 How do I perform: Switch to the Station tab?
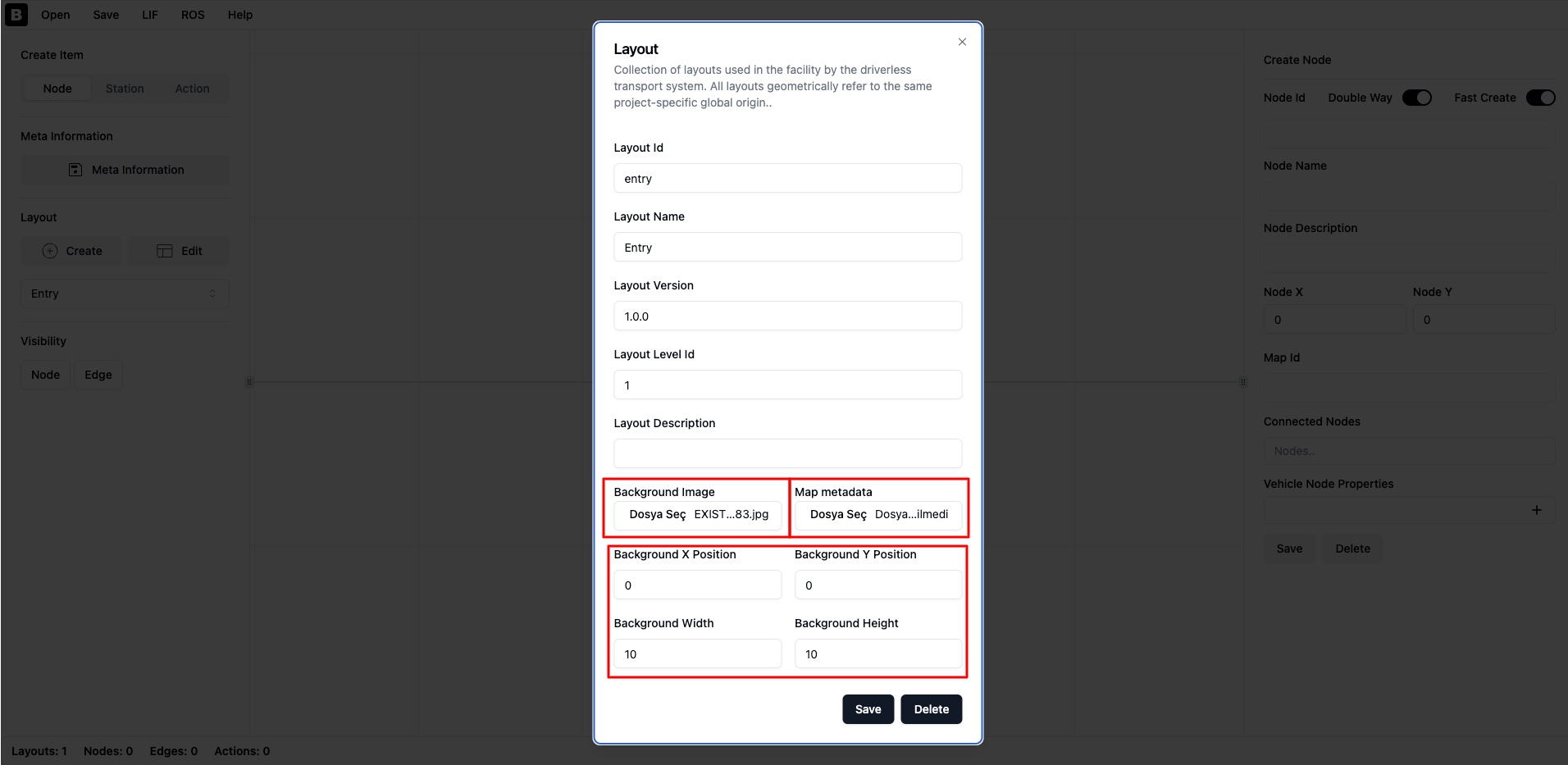pyautogui.click(x=125, y=89)
